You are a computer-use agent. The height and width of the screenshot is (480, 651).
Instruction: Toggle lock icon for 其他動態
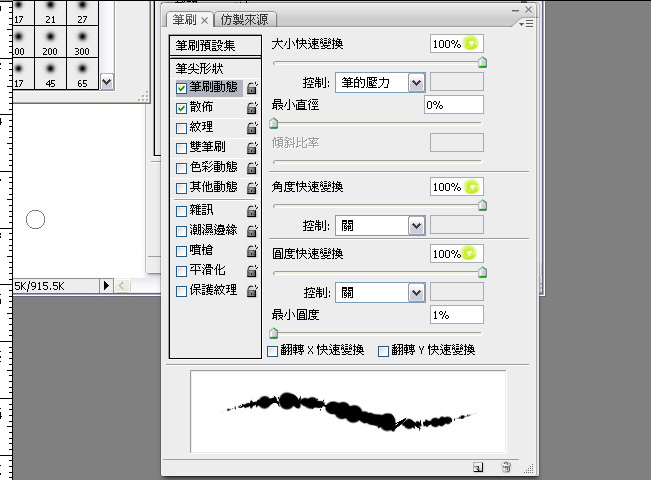click(252, 188)
